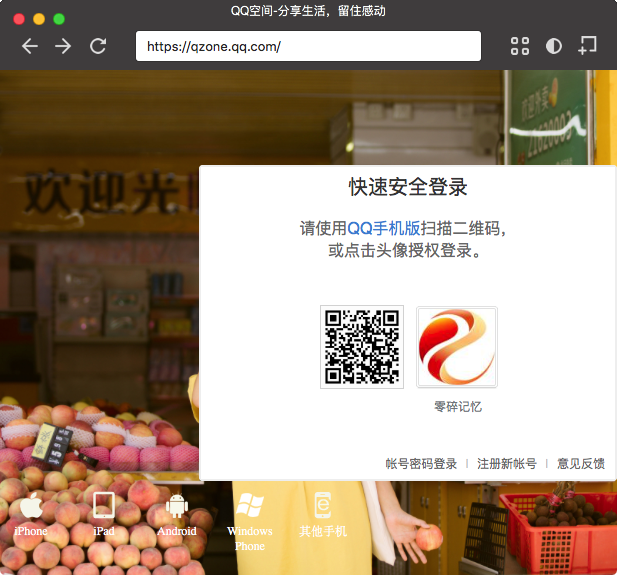Click the page title QQ空间-分享生活，留住感动

pos(308,11)
